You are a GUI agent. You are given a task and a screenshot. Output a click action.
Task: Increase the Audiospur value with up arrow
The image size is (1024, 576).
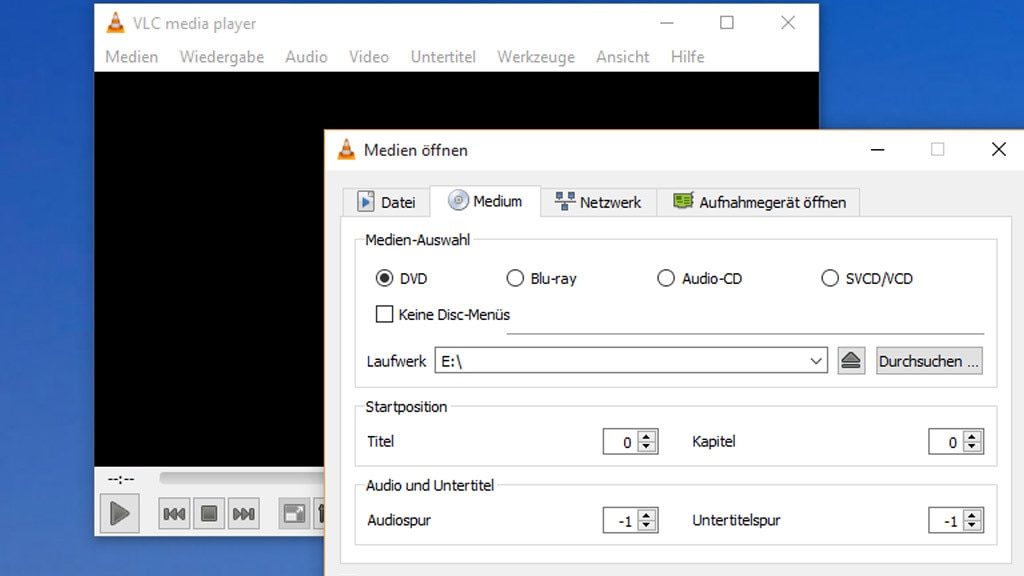point(647,515)
